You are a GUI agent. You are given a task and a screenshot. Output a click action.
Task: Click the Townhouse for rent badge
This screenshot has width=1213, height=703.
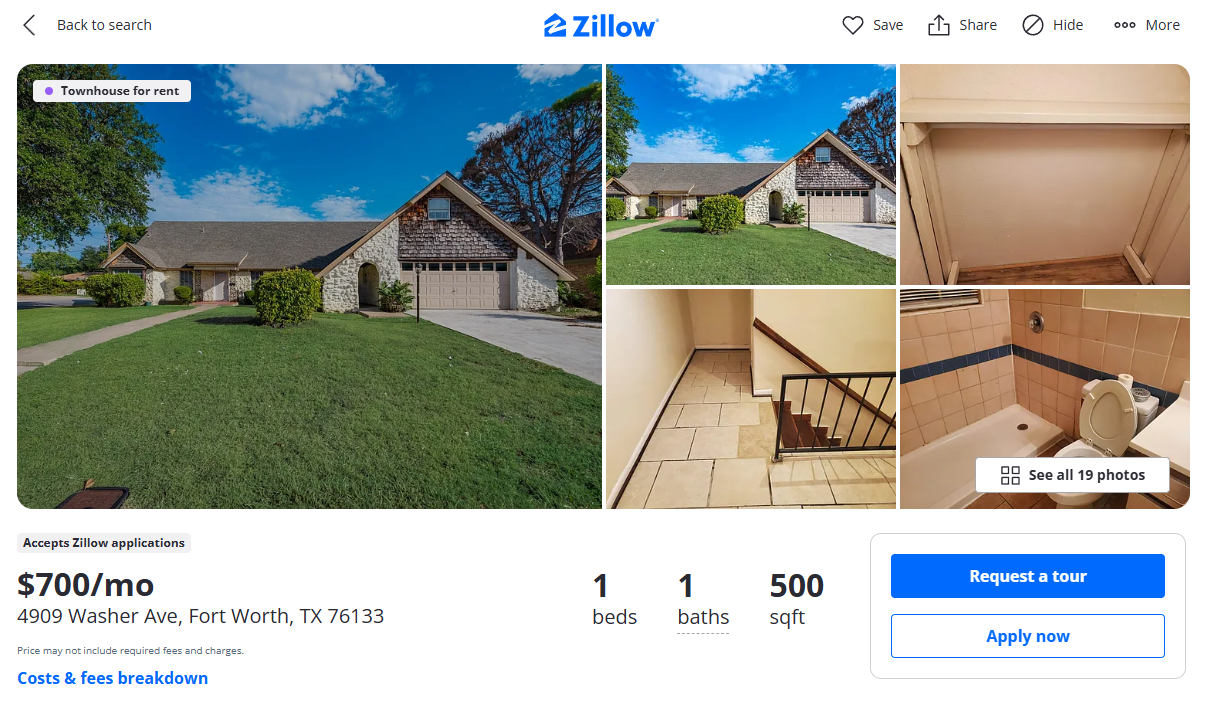coord(112,91)
